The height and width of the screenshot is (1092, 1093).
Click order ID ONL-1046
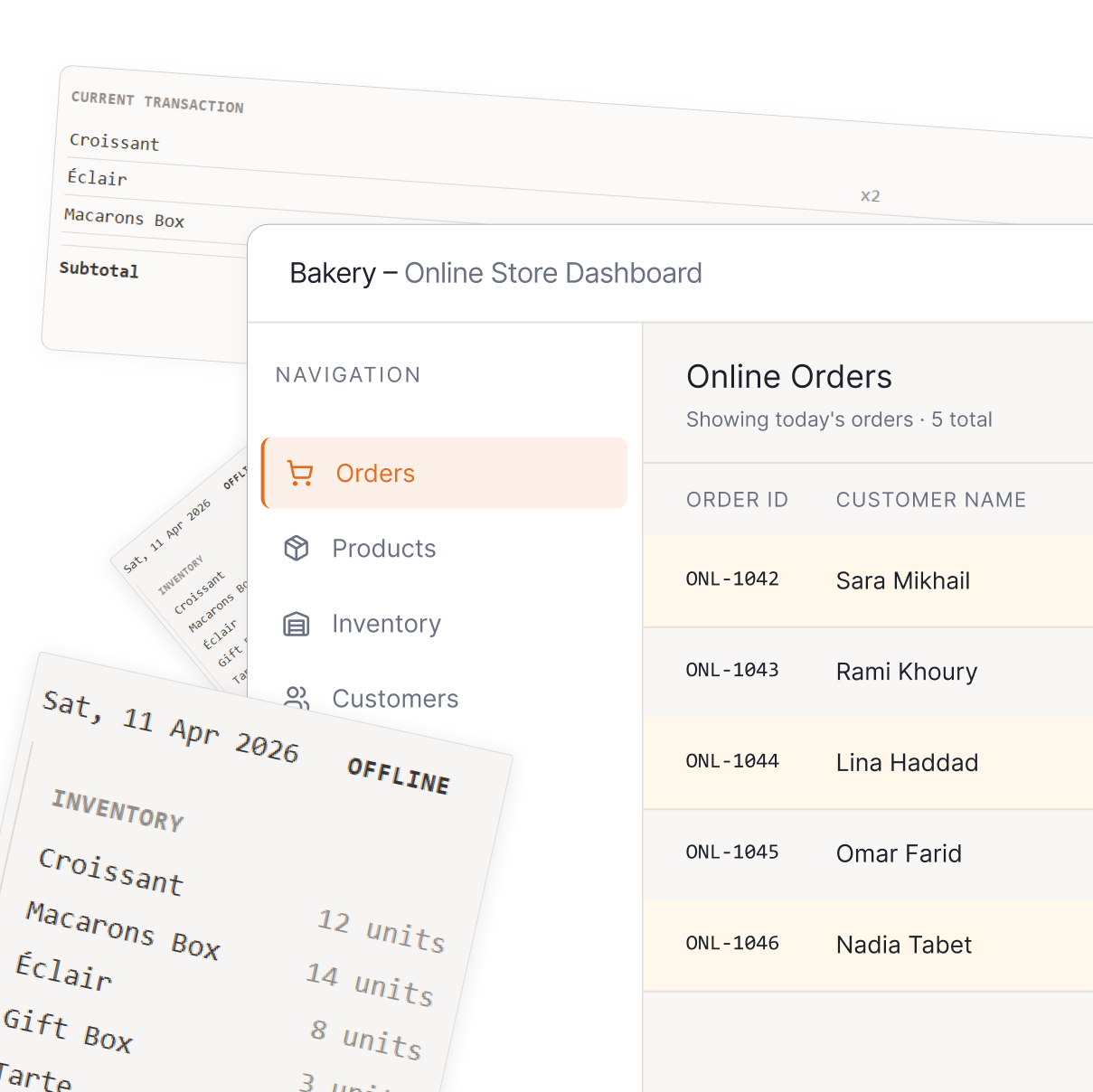732,944
